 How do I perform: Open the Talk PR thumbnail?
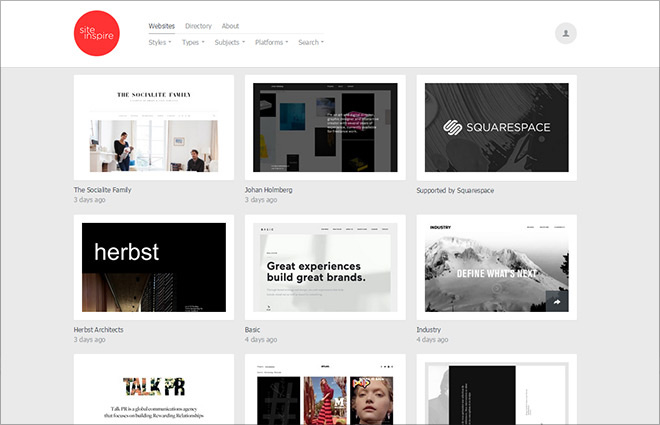(x=154, y=389)
